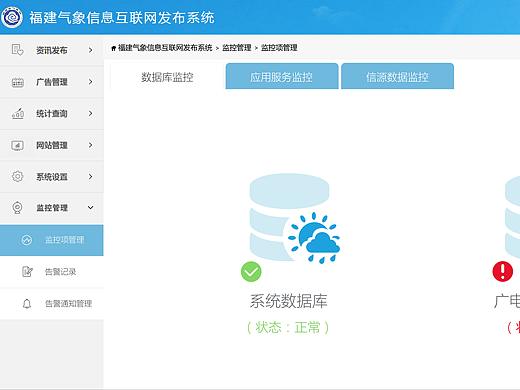Expand the 广告管理 menu chevron
Image resolution: width=520 pixels, height=390 pixels.
tap(90, 82)
